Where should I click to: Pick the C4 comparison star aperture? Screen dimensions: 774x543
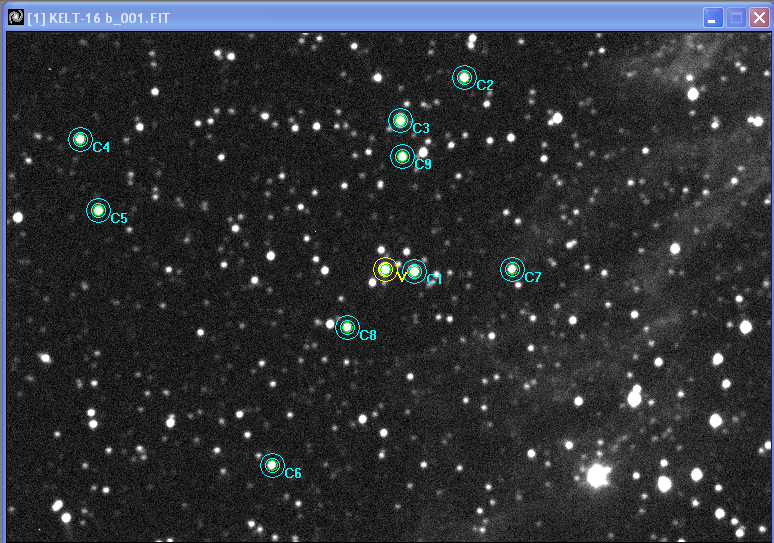pos(80,139)
